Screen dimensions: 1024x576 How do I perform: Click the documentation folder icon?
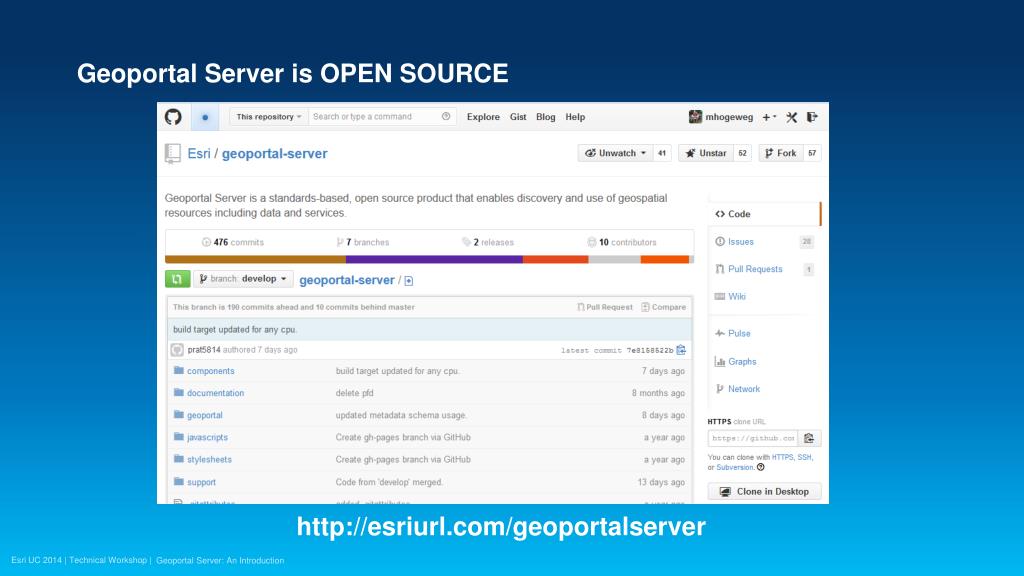tap(178, 392)
